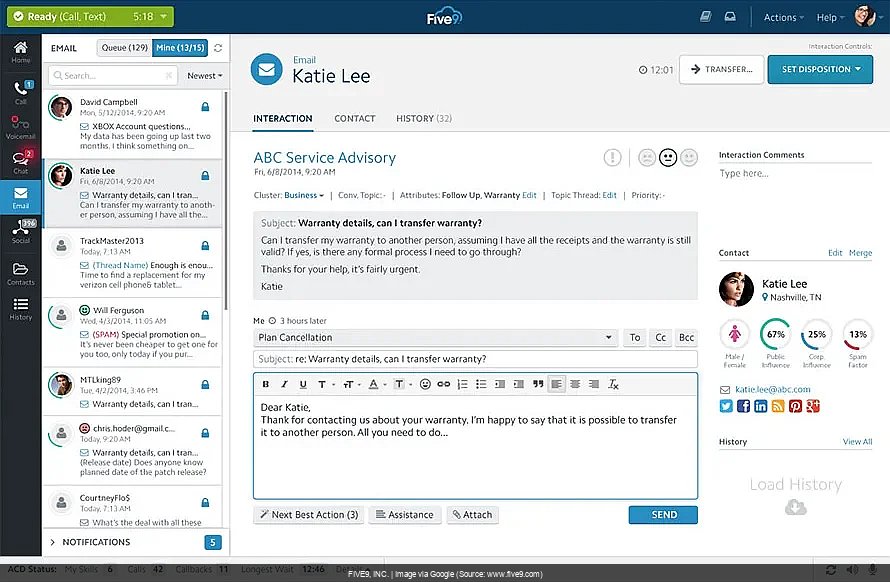The height and width of the screenshot is (582, 890).
Task: Switch to the Queue (129) view
Action: 124,48
